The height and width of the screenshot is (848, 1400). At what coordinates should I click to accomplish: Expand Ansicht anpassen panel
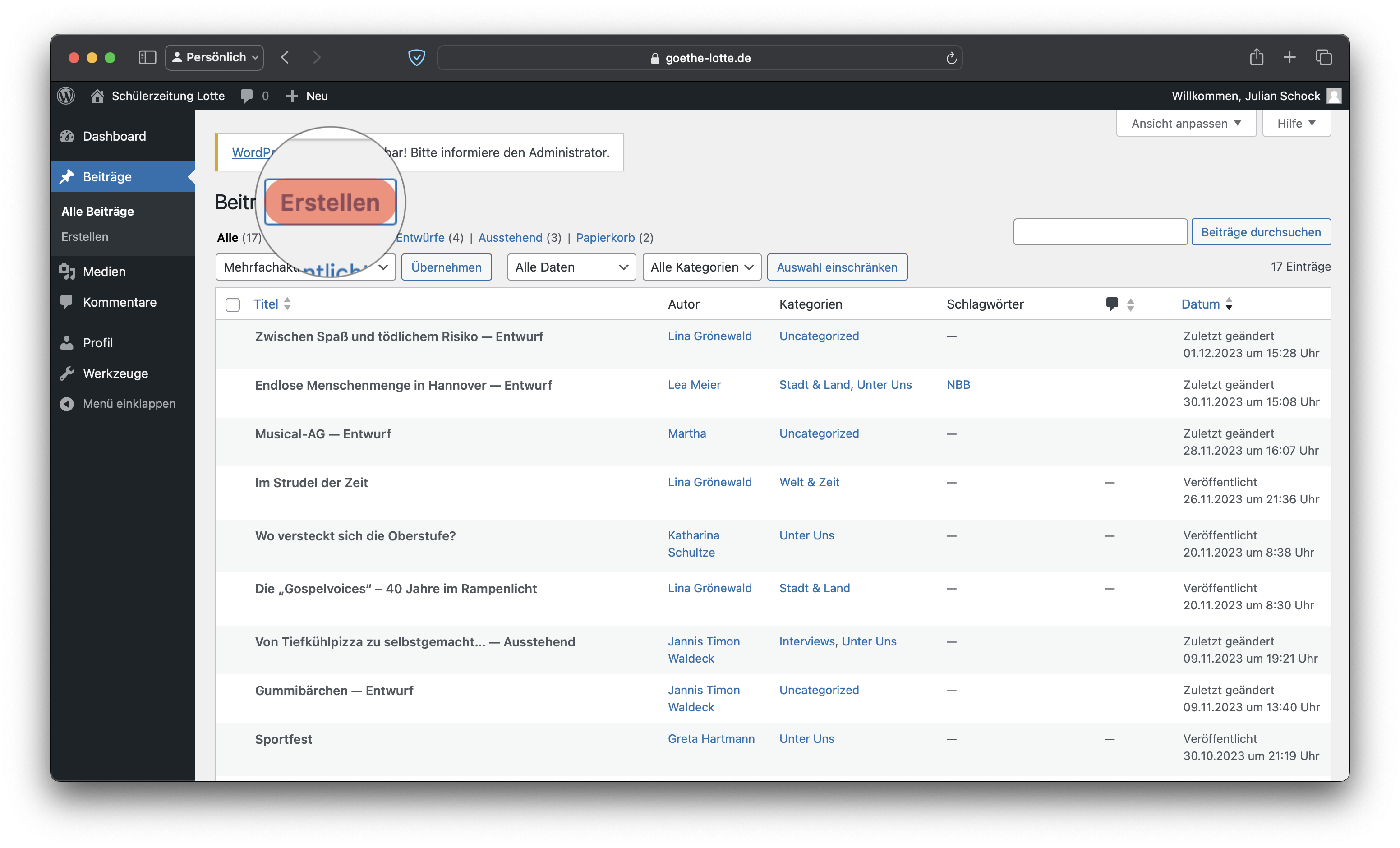(1185, 123)
